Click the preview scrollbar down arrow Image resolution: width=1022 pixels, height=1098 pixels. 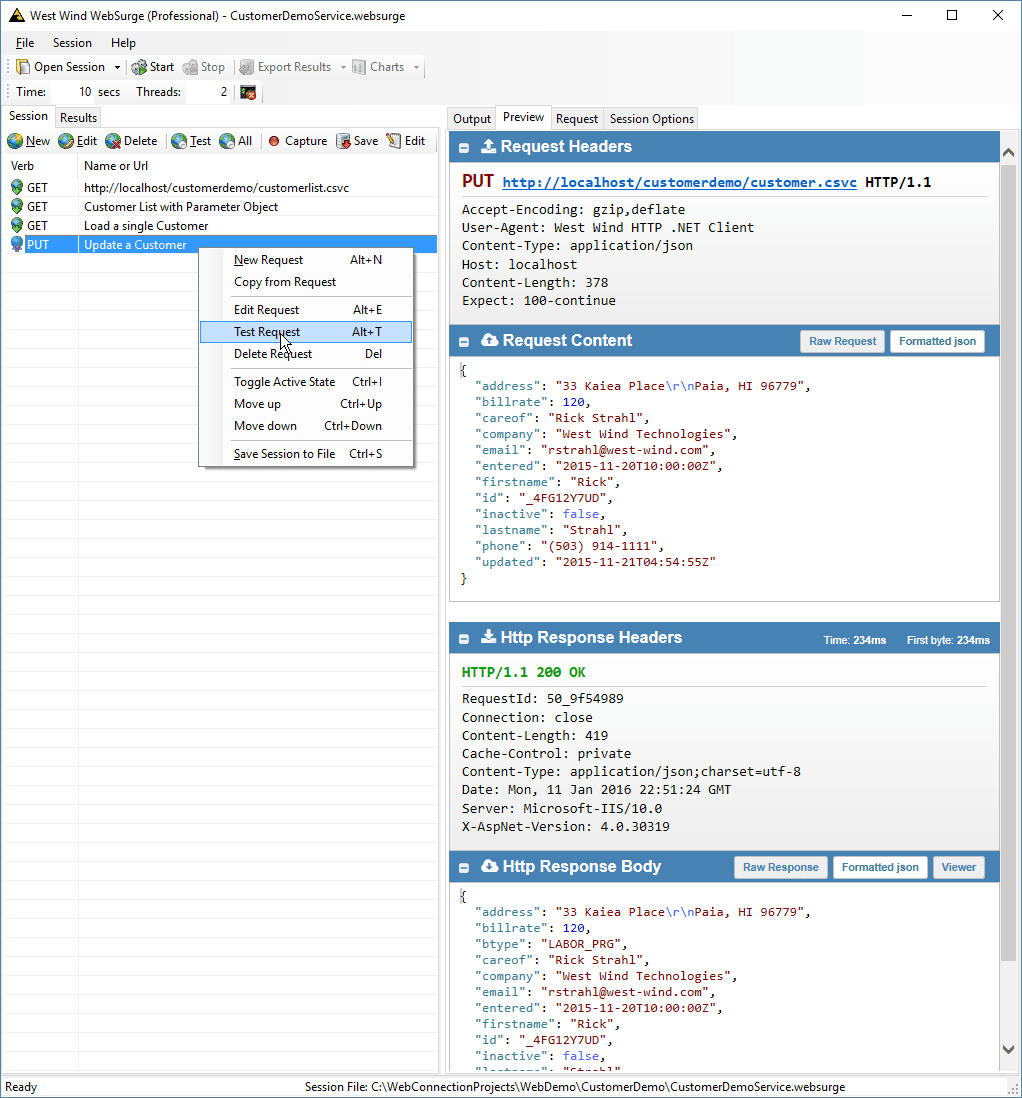point(1008,1049)
